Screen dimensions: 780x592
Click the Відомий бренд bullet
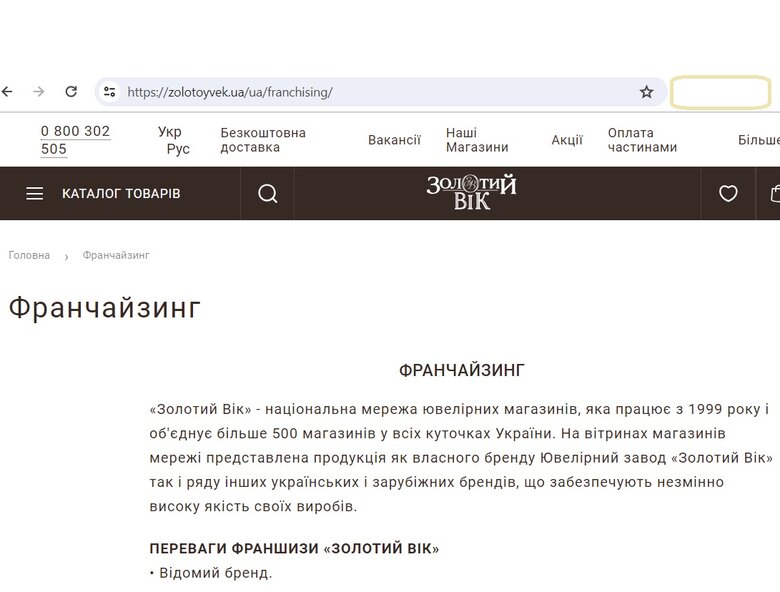[x=211, y=573]
